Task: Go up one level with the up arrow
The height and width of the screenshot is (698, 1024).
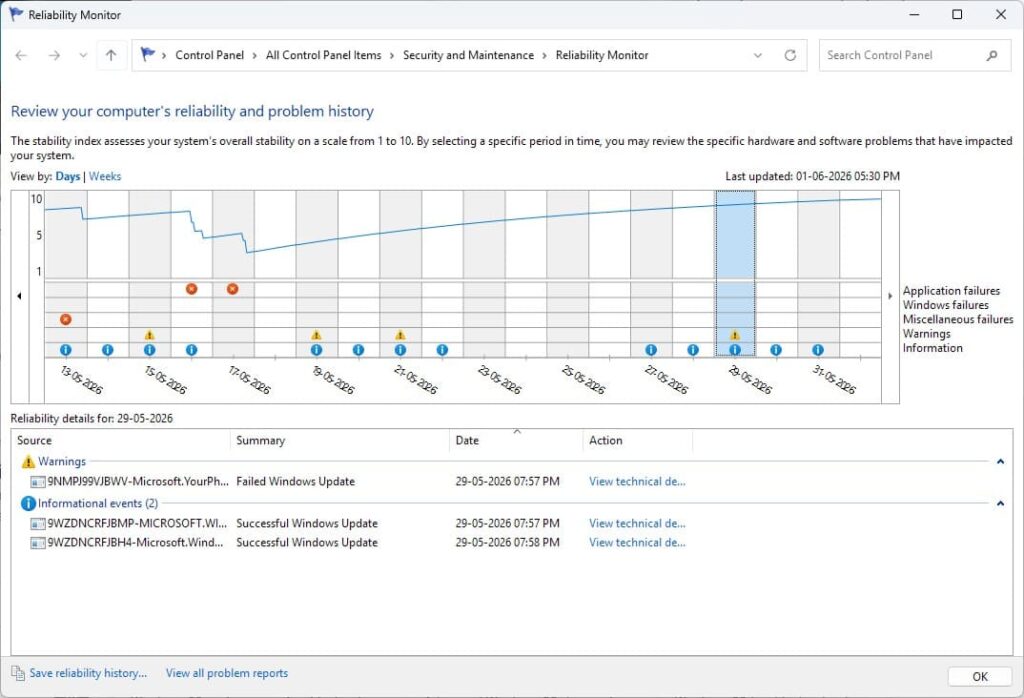Action: pyautogui.click(x=111, y=56)
